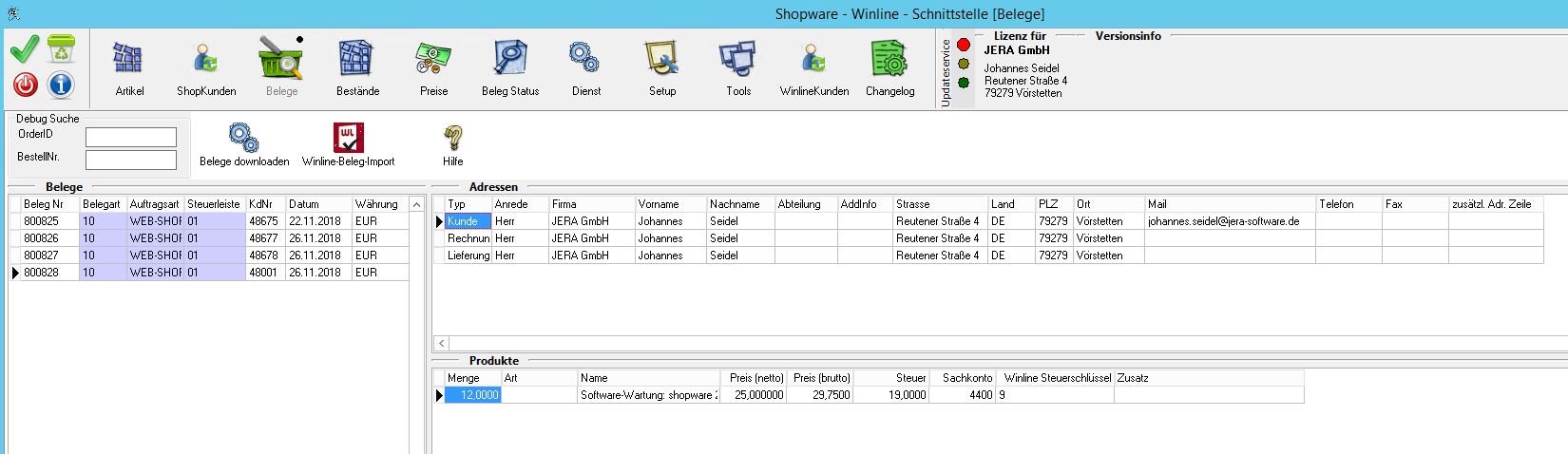The image size is (1568, 454).
Task: Click Belege downloaden button
Action: (x=244, y=144)
